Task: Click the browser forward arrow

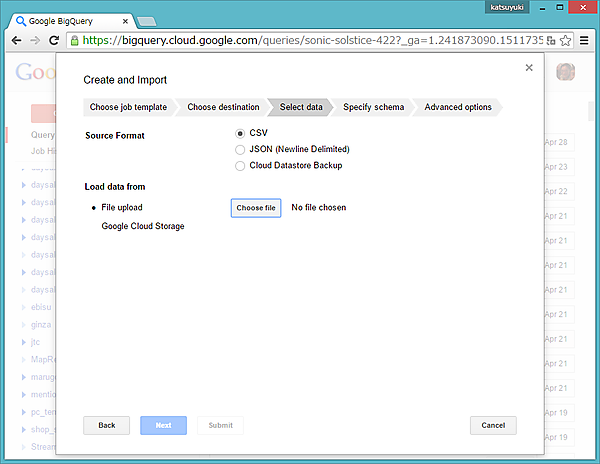Action: click(x=35, y=40)
